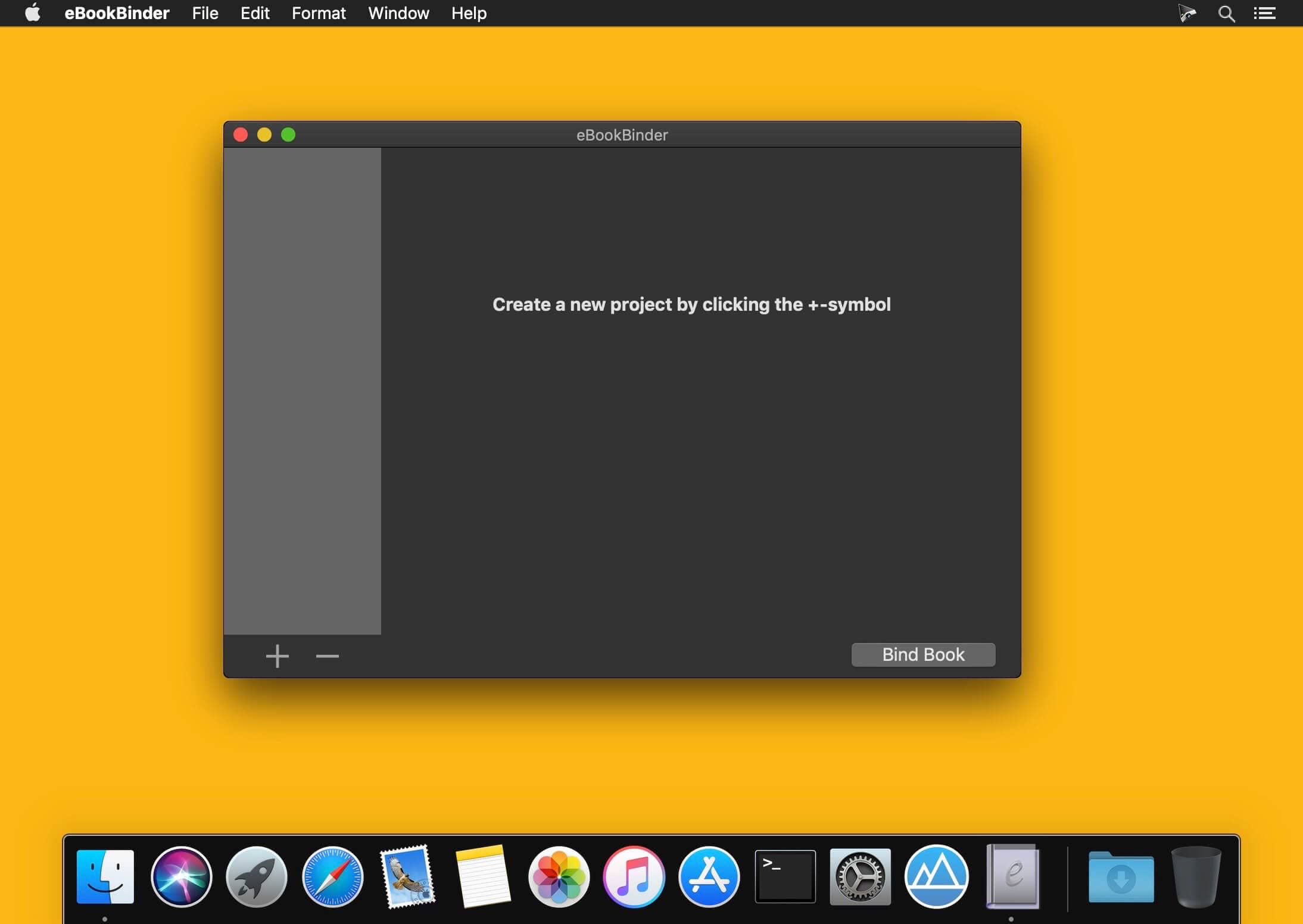1303x924 pixels.
Task: Open Finder from the dock
Action: (x=105, y=876)
